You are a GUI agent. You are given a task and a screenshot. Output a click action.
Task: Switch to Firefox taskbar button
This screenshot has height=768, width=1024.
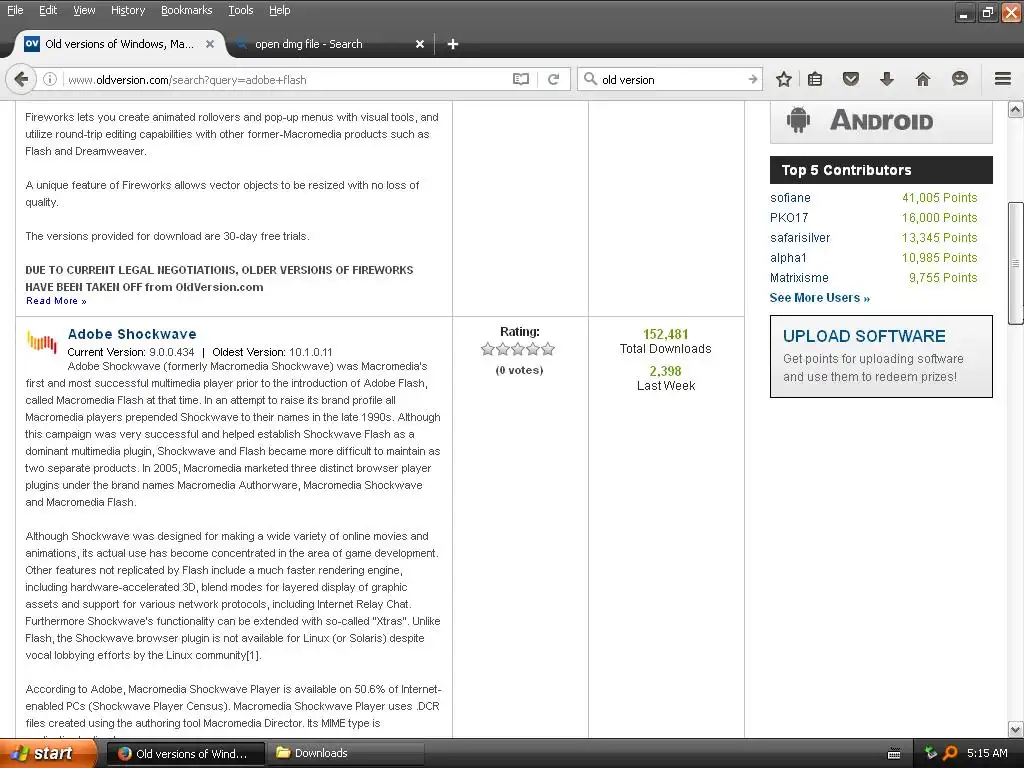(x=185, y=754)
